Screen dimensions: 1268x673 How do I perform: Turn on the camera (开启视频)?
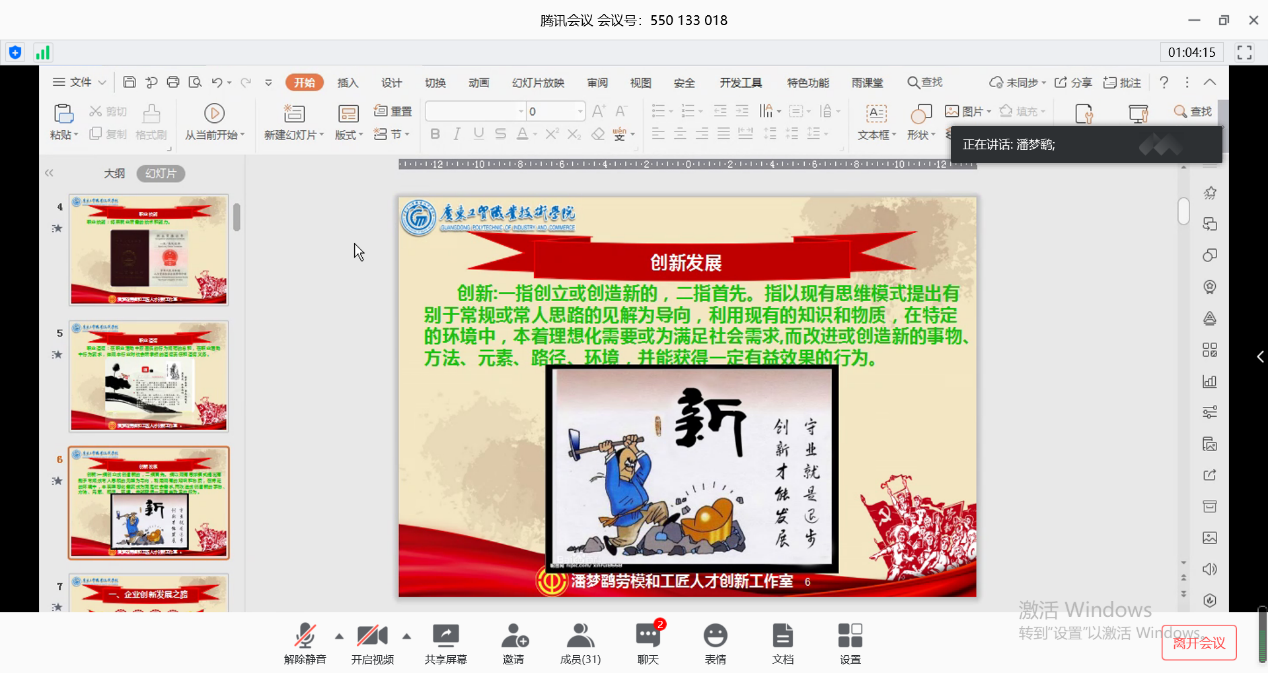[x=372, y=643]
